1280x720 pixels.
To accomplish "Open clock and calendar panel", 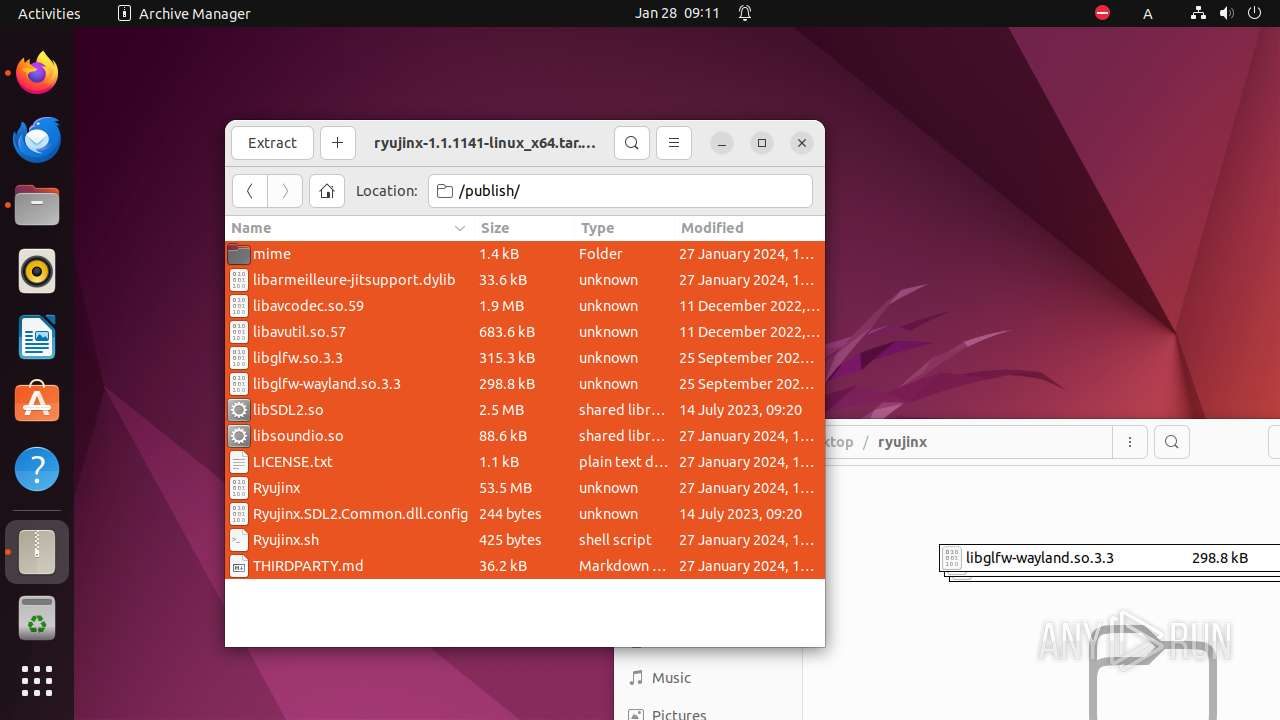I will coord(677,13).
